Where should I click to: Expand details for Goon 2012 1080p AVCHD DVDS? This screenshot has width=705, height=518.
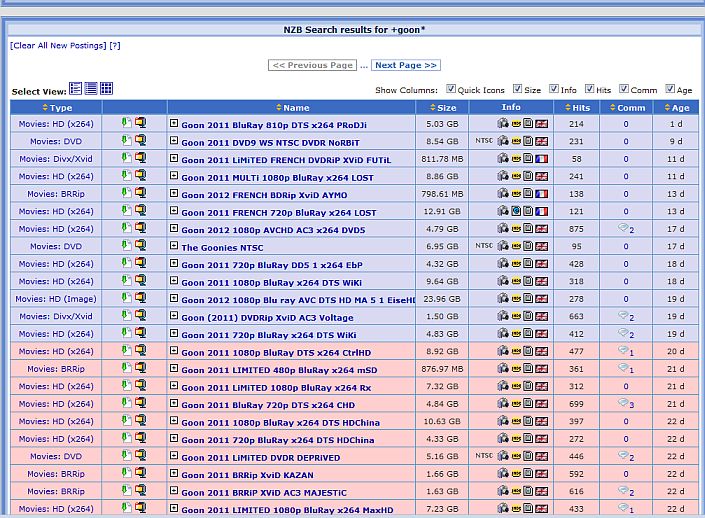(x=174, y=228)
